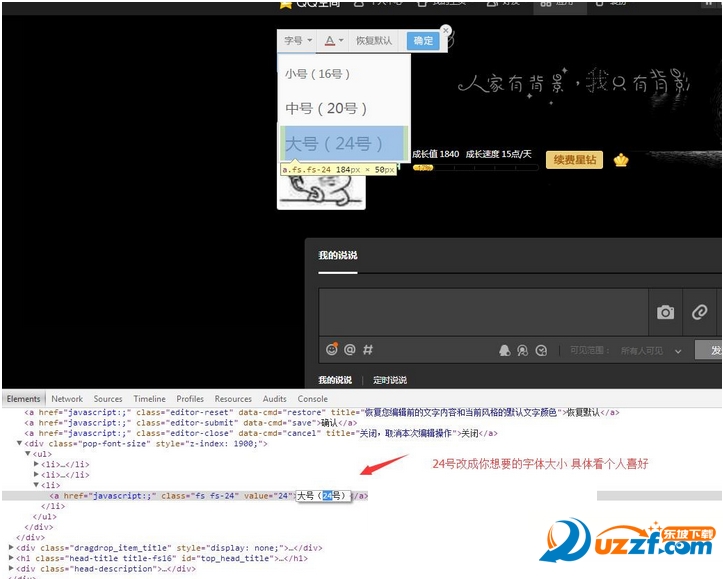Open the 字号 font size dropdown
Image resolution: width=723 pixels, height=579 pixels.
pos(298,41)
